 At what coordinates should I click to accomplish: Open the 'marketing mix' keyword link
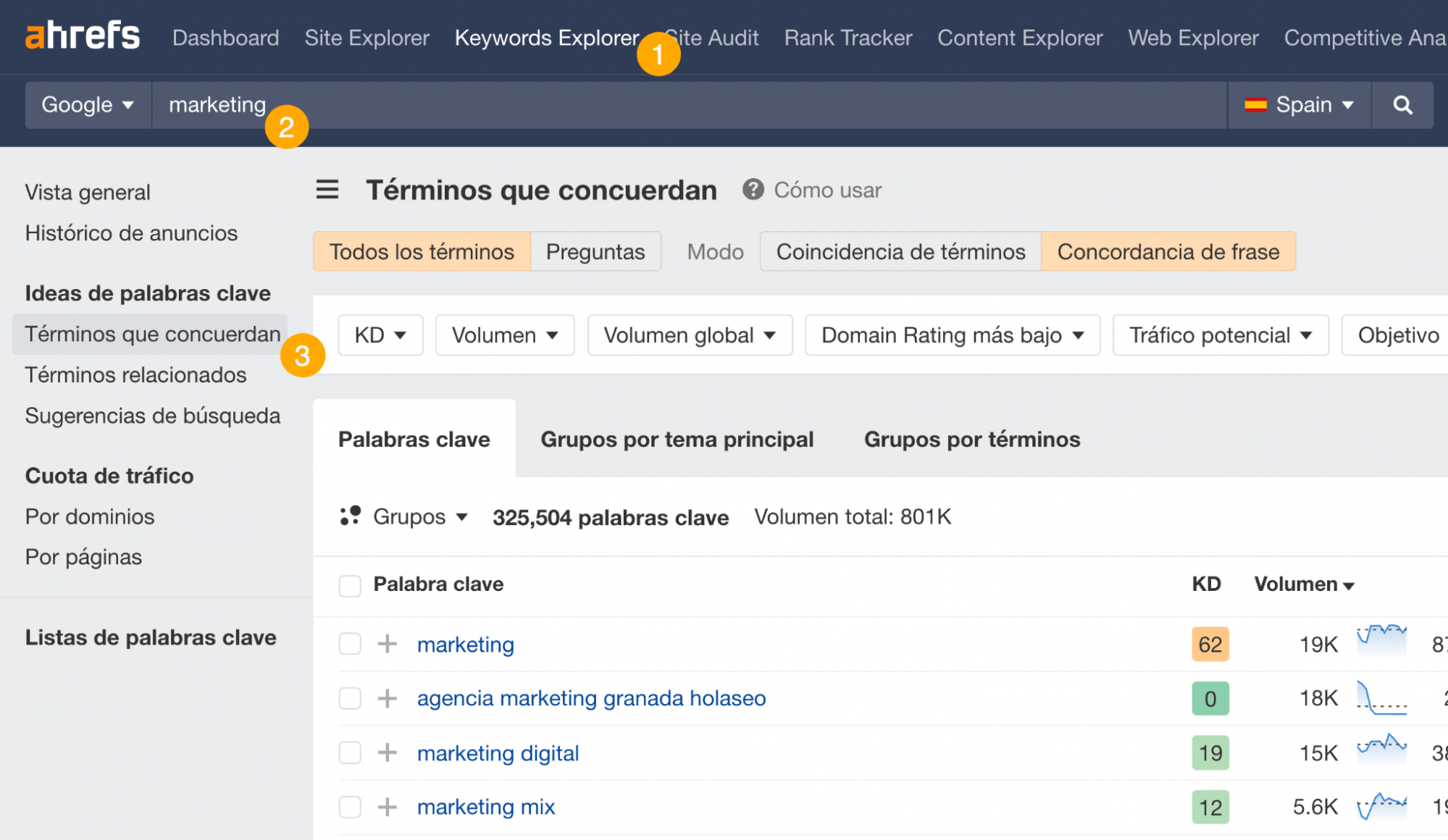pos(486,807)
